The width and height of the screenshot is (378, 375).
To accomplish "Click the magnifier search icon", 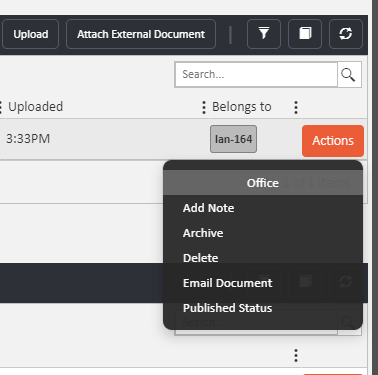I will 349,75.
